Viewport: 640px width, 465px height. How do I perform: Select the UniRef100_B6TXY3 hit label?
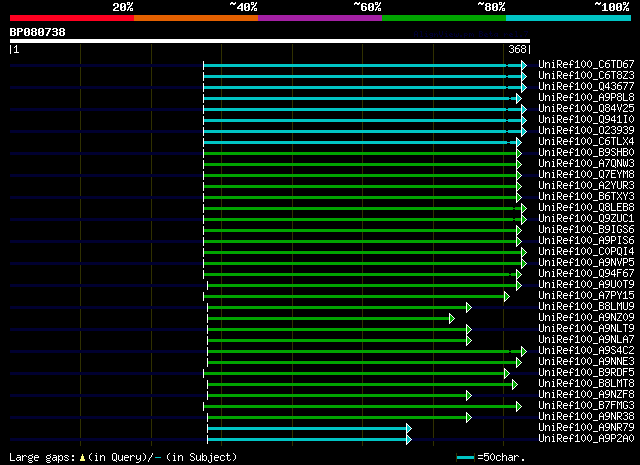coord(586,197)
